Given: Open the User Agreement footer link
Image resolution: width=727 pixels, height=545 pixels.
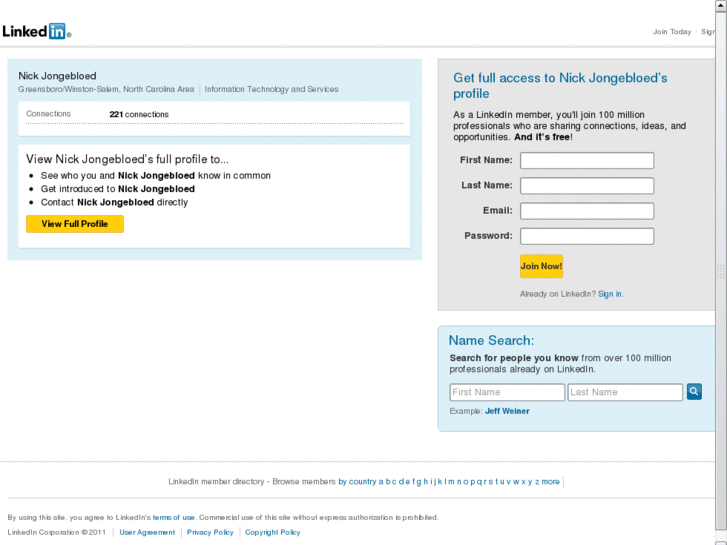Looking at the screenshot, I should pos(147,532).
